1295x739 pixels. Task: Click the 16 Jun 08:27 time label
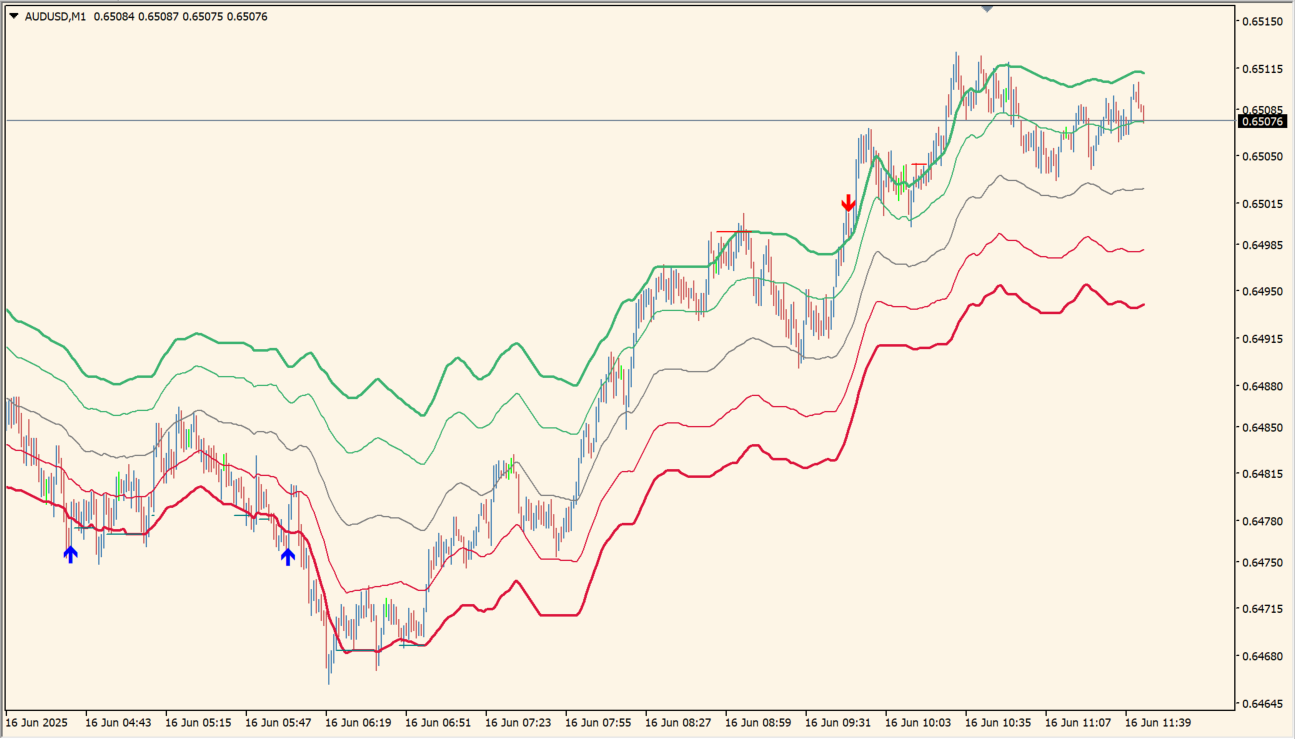(x=679, y=721)
